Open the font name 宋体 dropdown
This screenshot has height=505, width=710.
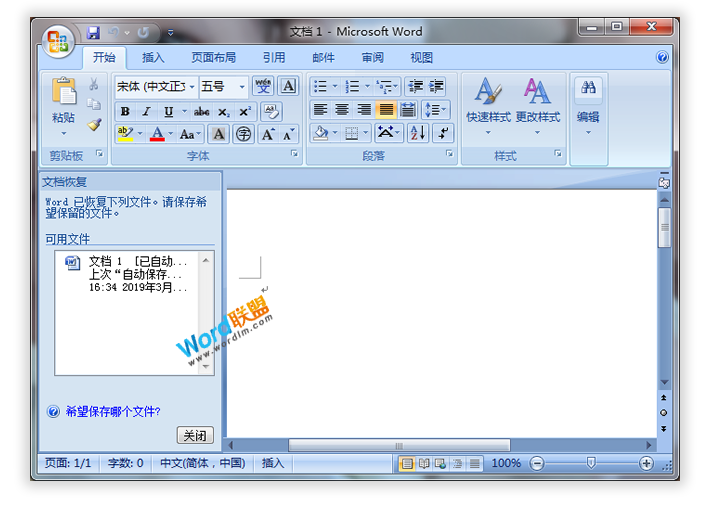pos(192,87)
